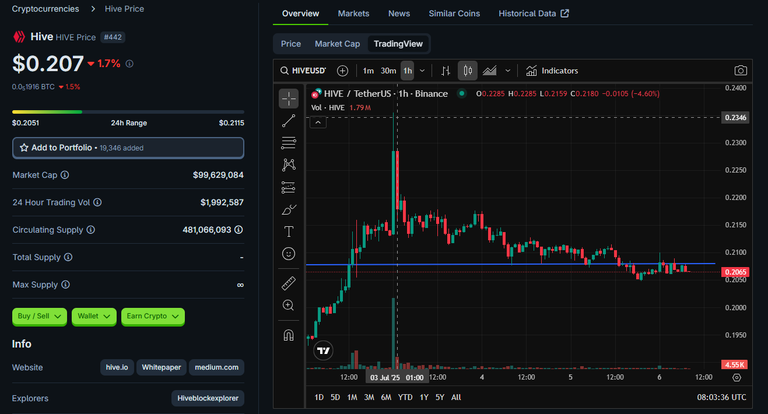Select the trend line drawing tool
Viewport: 768px width, 414px height.
pyautogui.click(x=288, y=121)
